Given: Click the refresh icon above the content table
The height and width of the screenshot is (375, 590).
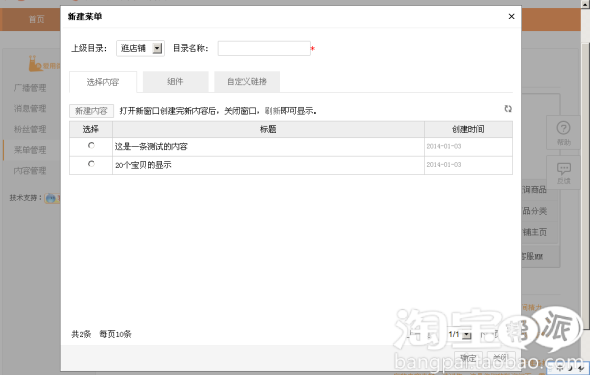Looking at the screenshot, I should [x=508, y=109].
